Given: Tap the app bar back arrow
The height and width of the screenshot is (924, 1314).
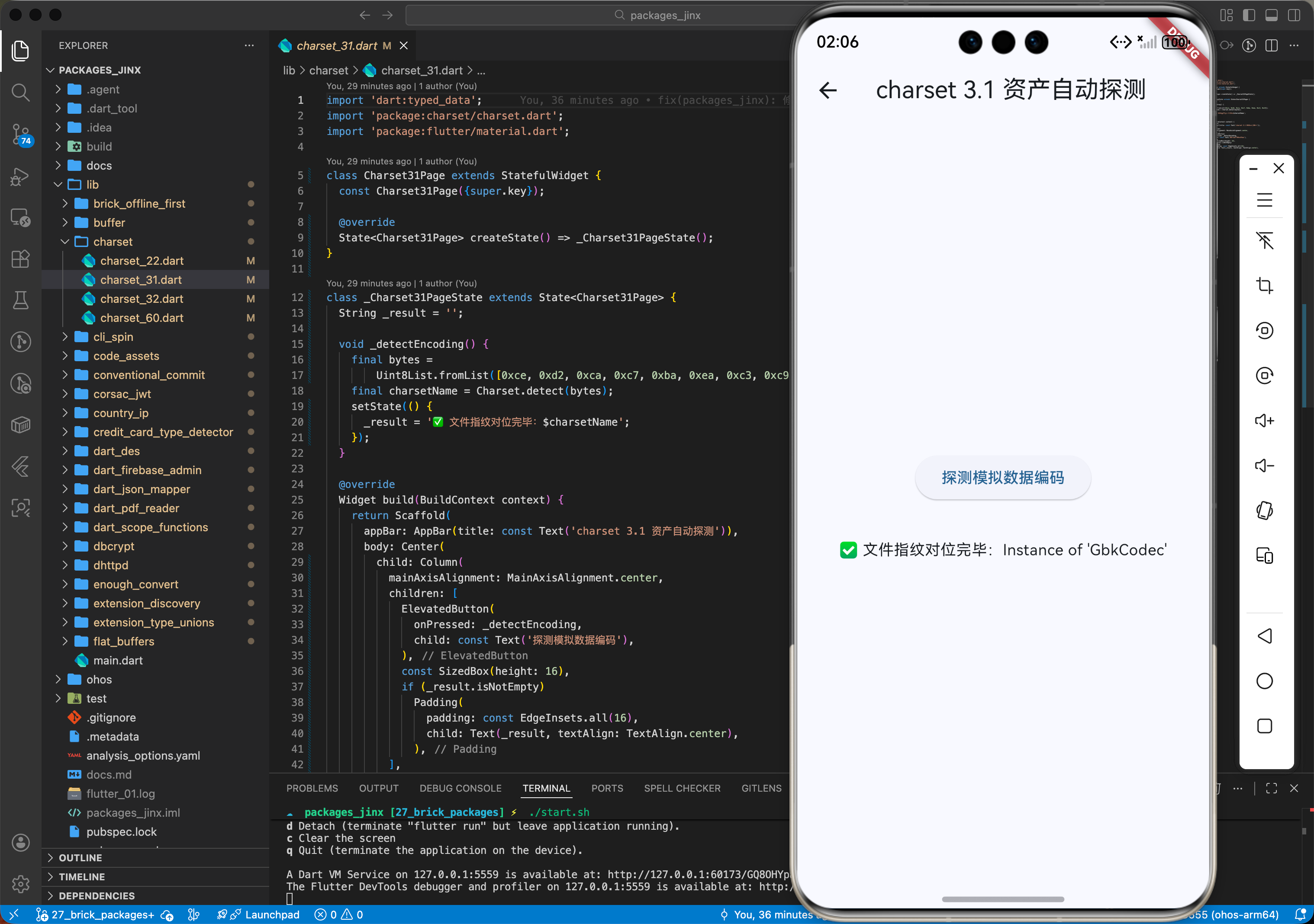Looking at the screenshot, I should 828,90.
